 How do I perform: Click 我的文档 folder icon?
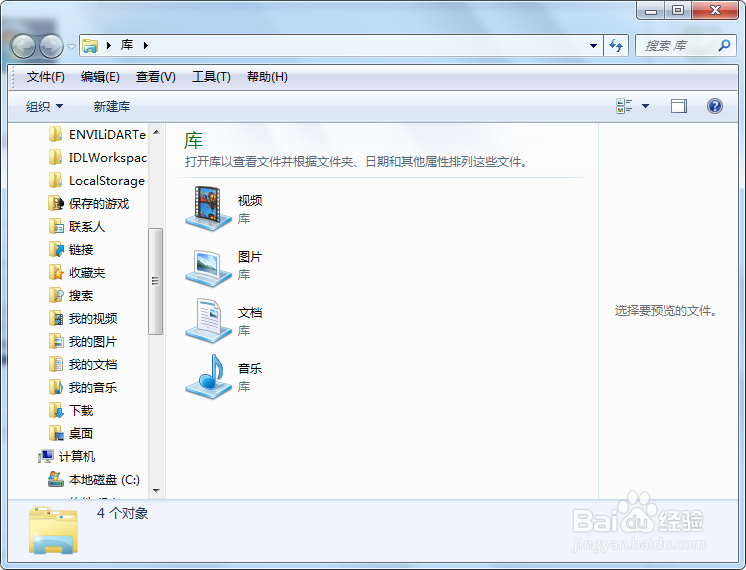[x=56, y=364]
